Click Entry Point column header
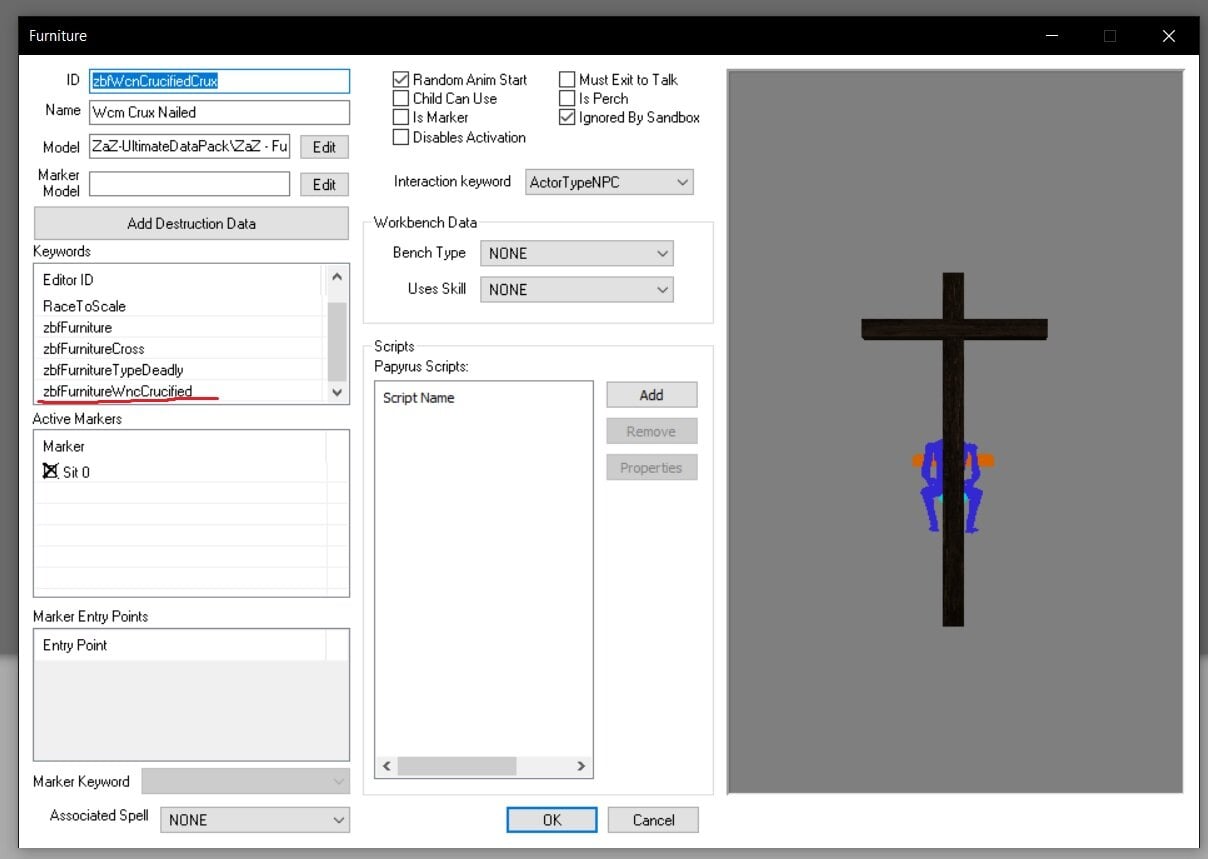 point(180,645)
